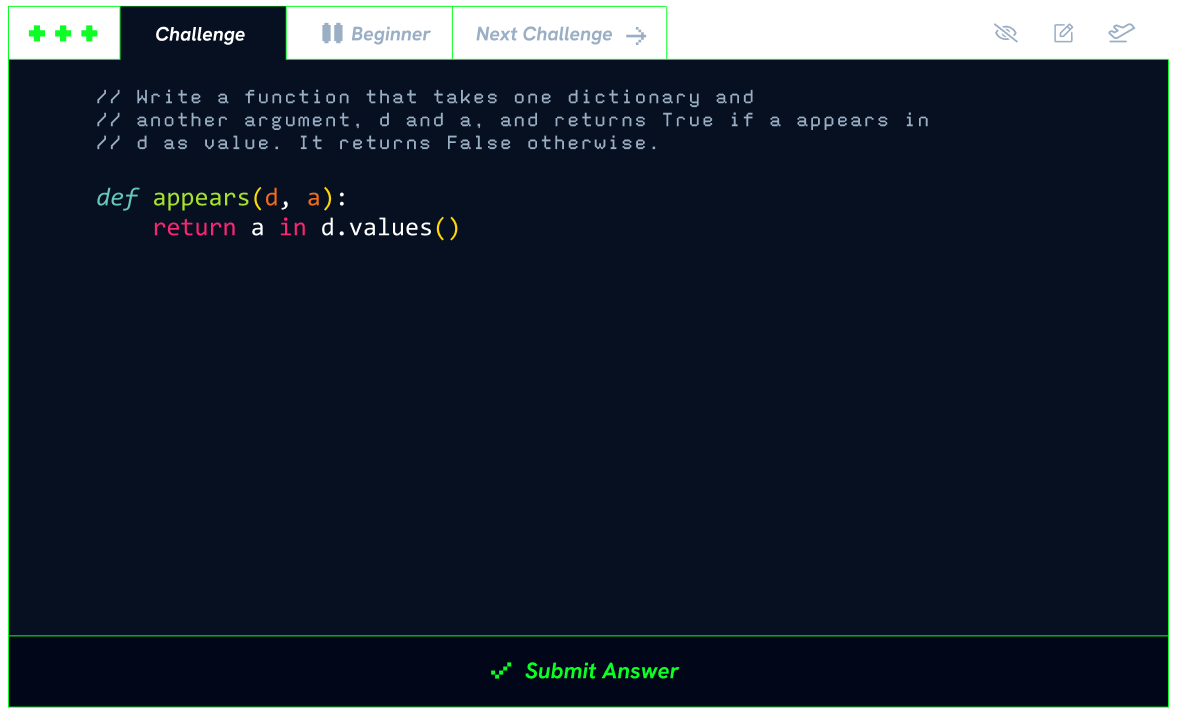Toggle the crossed-out eye visibility icon

tap(1005, 34)
